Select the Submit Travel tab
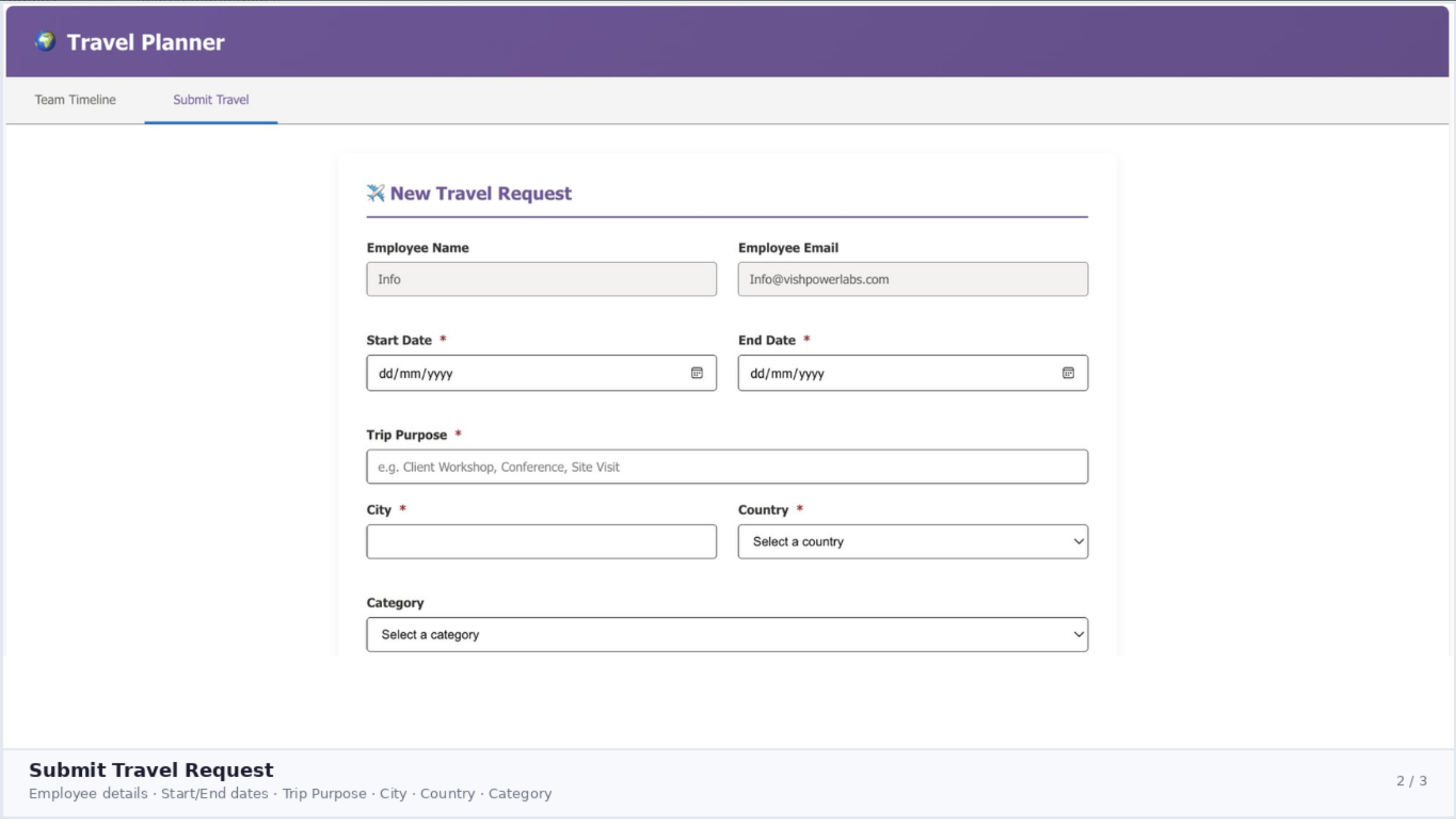Screen dimensions: 1456x819 click(210, 99)
